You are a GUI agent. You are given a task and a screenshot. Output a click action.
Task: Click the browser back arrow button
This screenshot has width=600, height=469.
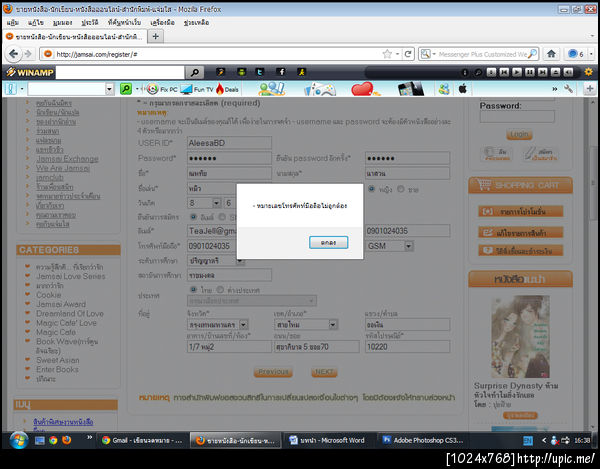click(14, 54)
